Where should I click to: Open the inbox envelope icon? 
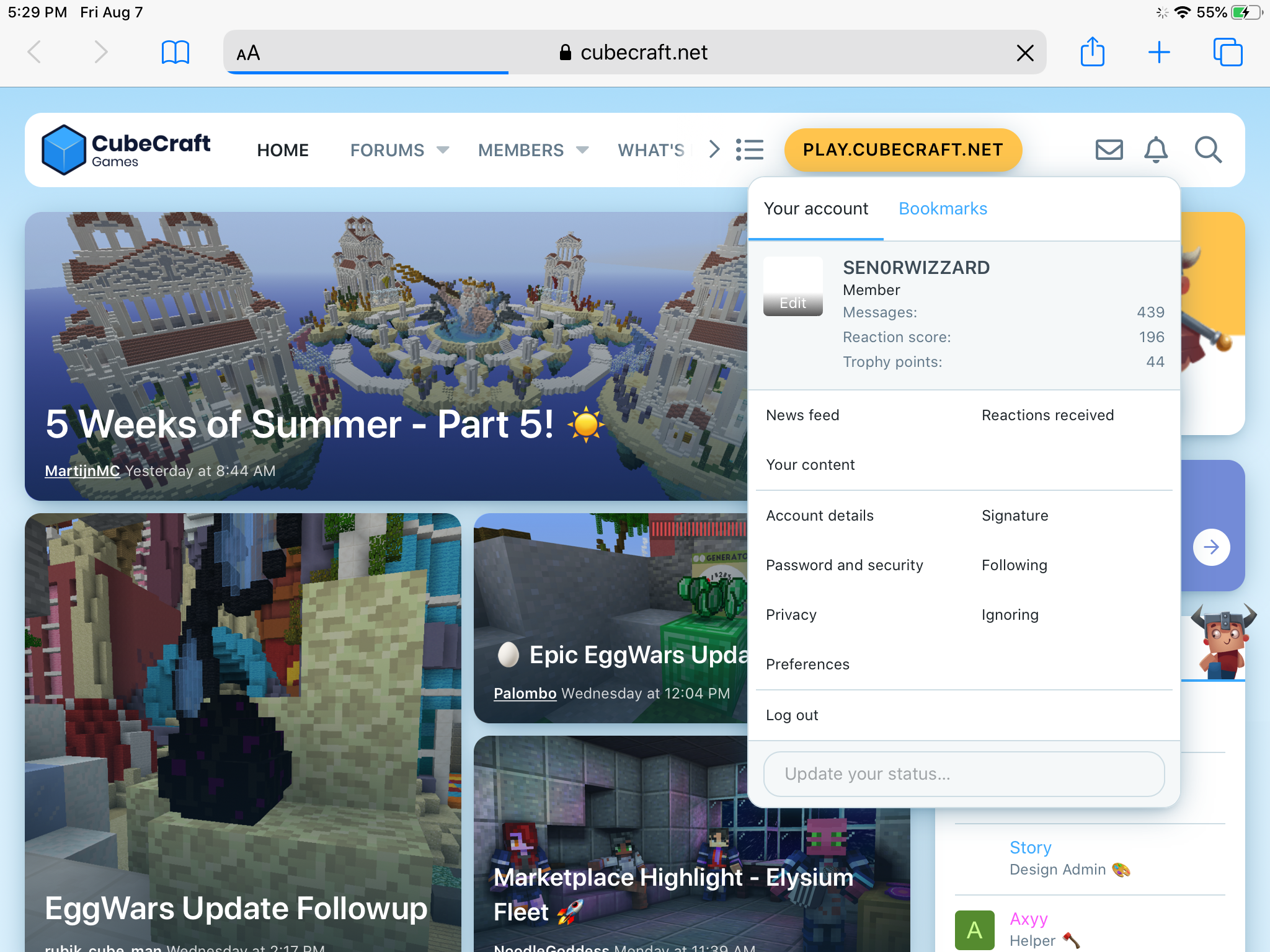pyautogui.click(x=1109, y=149)
